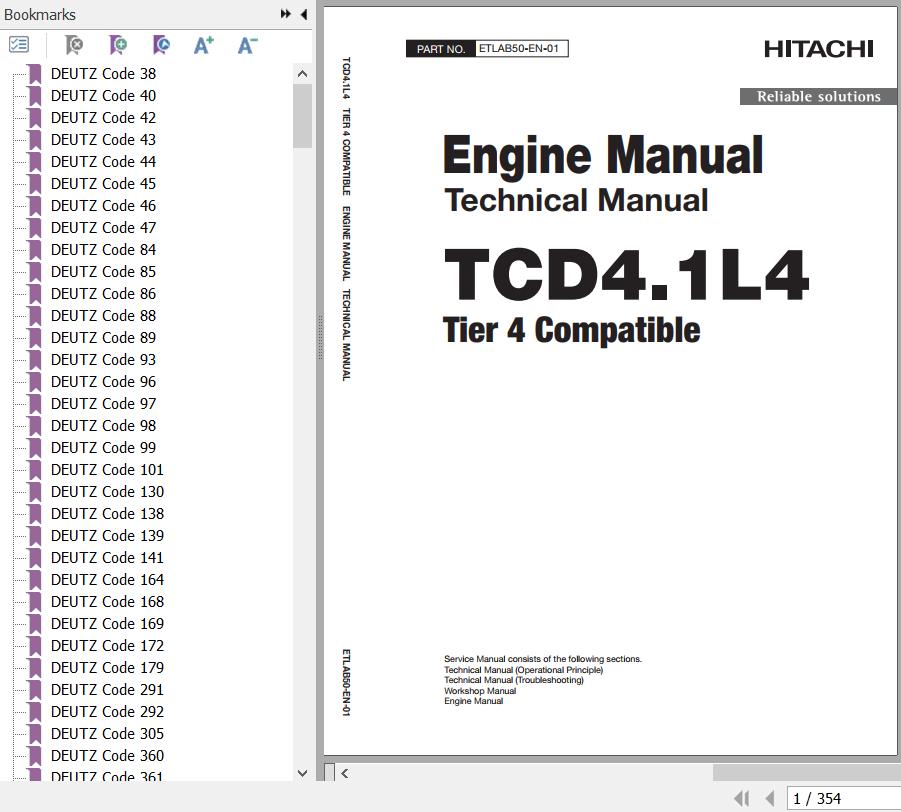Select the DEUTZ Code 43 bookmark
901x812 pixels.
click(103, 140)
